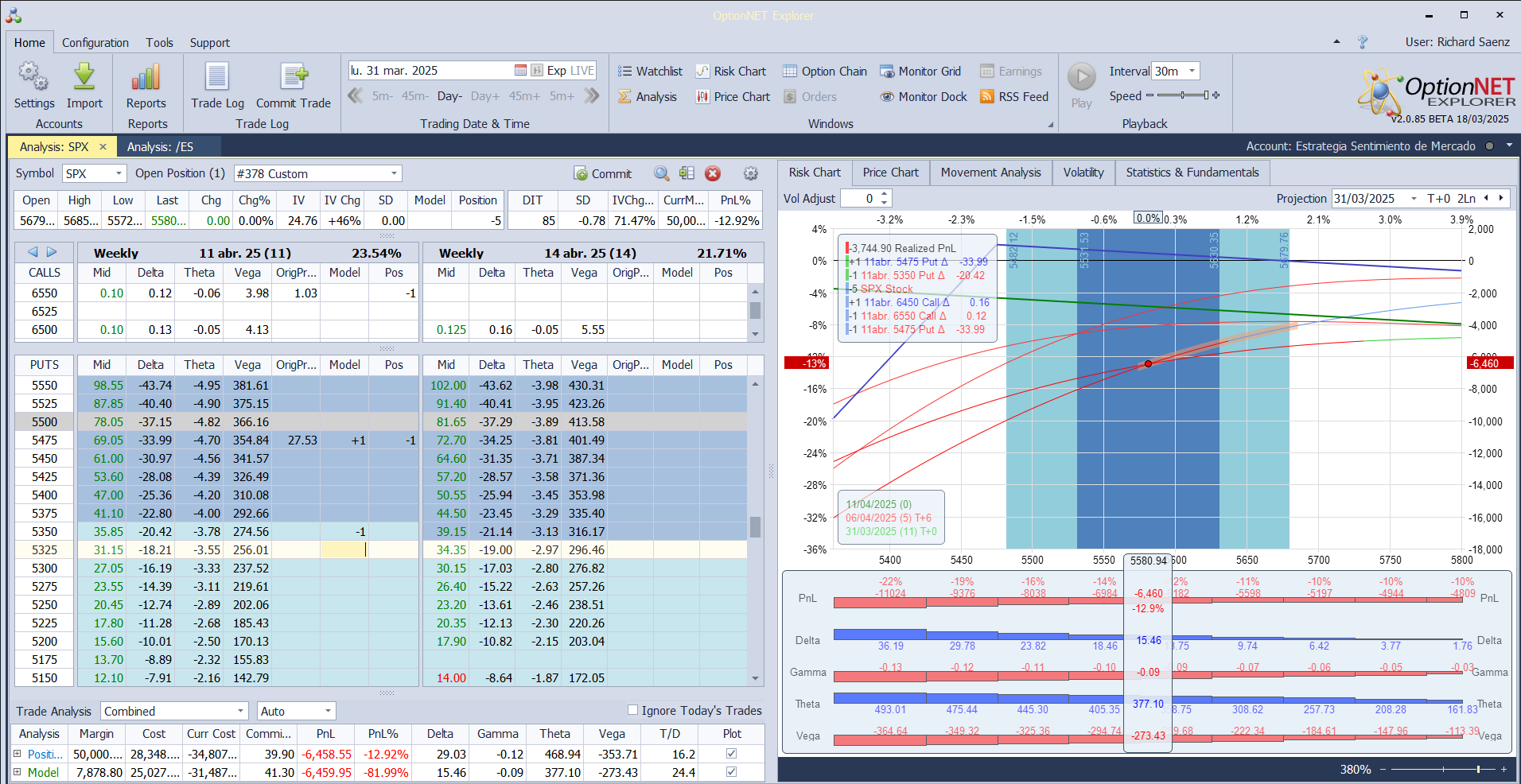1521x784 pixels.
Task: Open the help question-mark icon
Action: [1363, 42]
